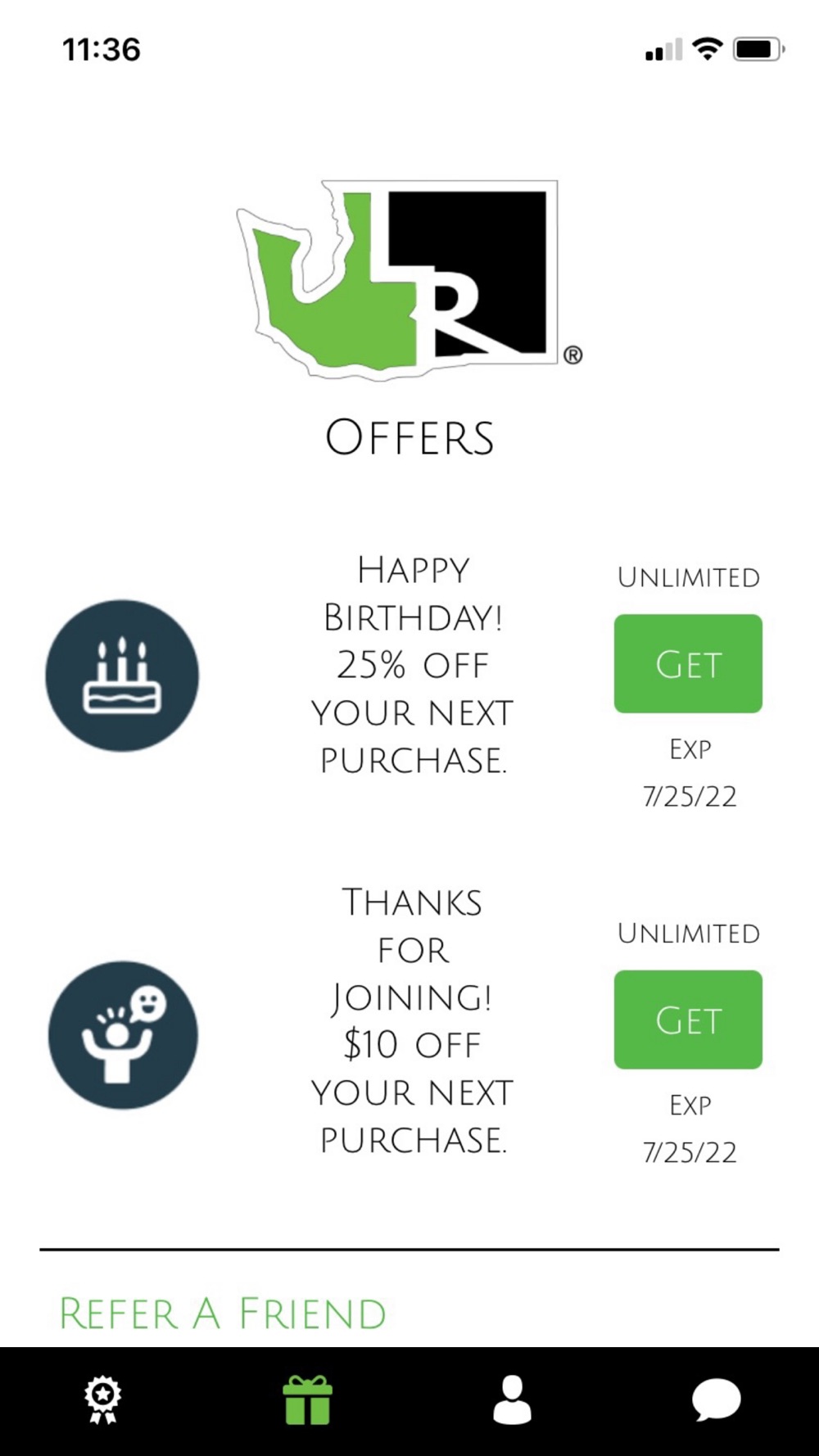Tap the Offers page heading

point(409,438)
